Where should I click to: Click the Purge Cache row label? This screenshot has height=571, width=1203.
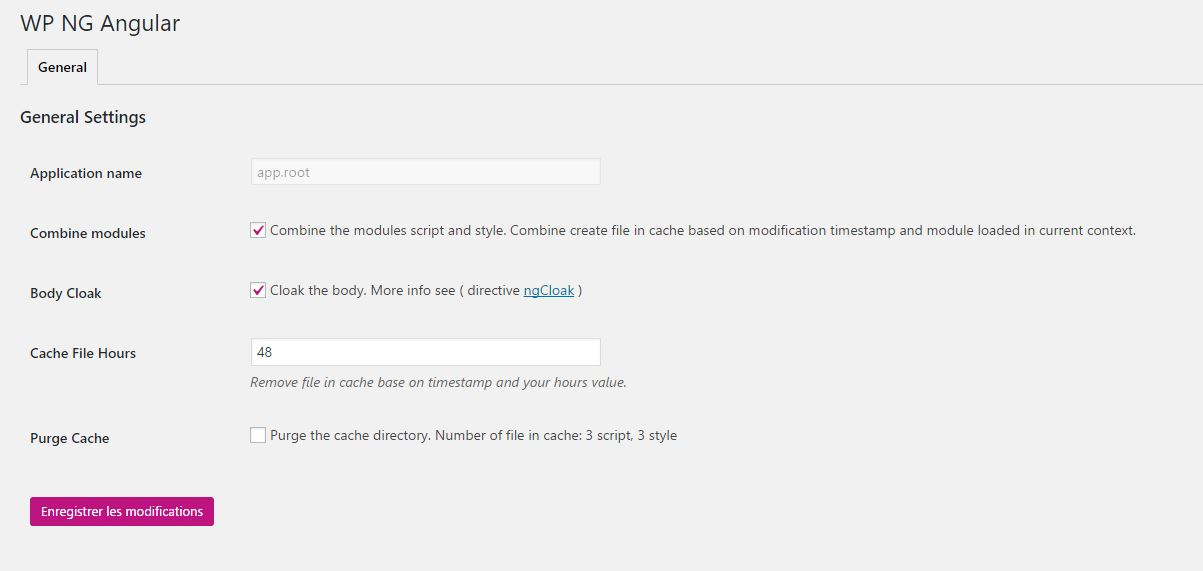(x=70, y=438)
